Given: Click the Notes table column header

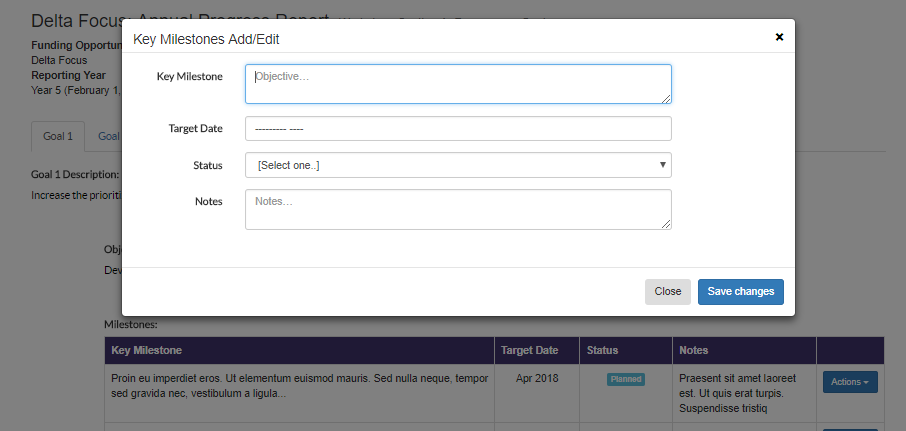Looking at the screenshot, I should [x=693, y=351].
